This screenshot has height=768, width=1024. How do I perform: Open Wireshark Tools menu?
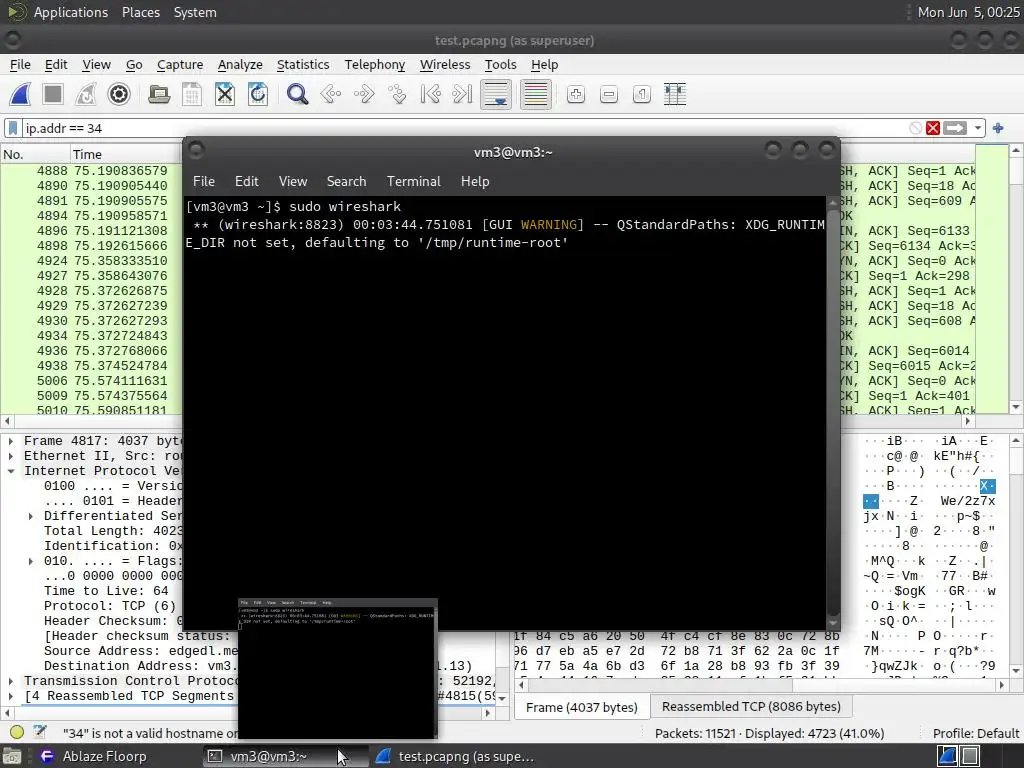point(500,65)
